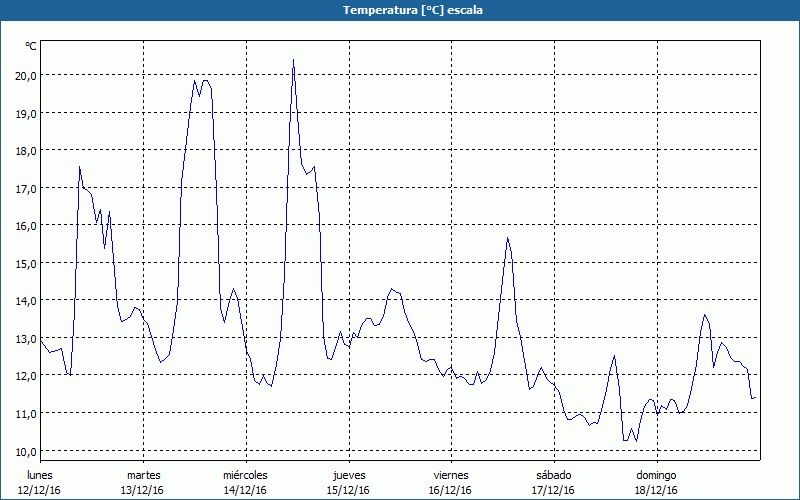Viewport: 800px width, 500px height.
Task: Select the "sábado" day label
Action: pos(553,474)
